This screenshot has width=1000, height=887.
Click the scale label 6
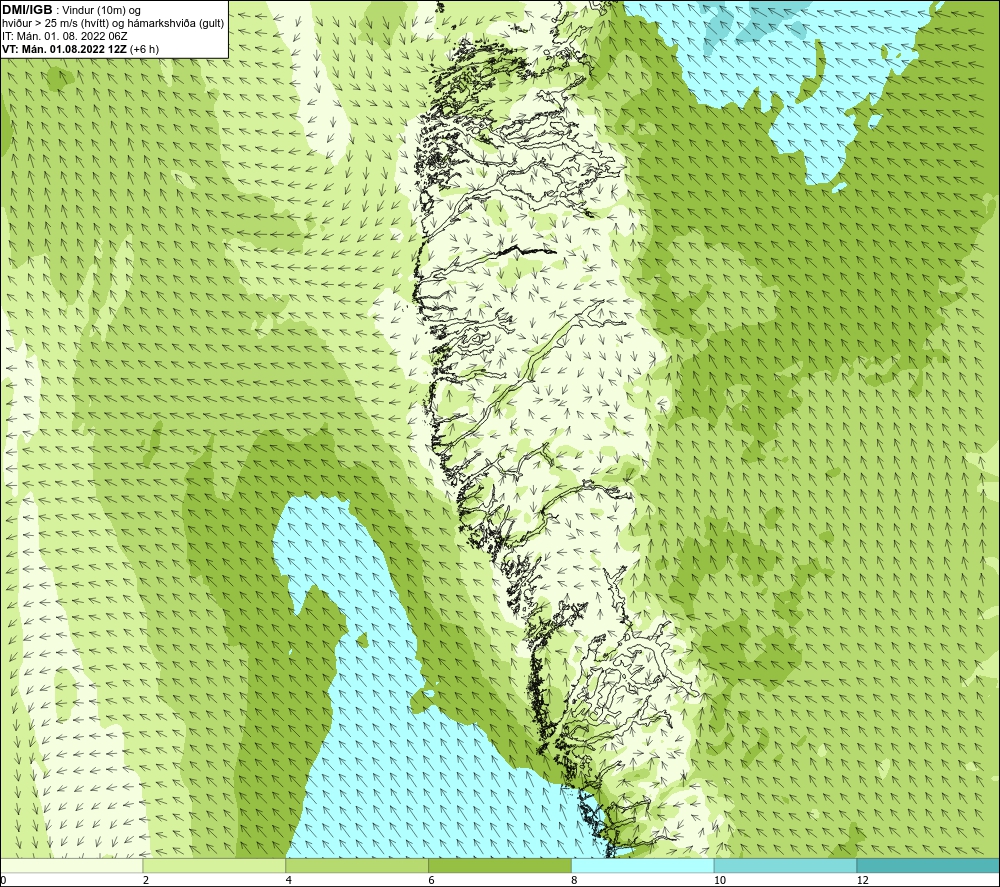click(x=432, y=880)
